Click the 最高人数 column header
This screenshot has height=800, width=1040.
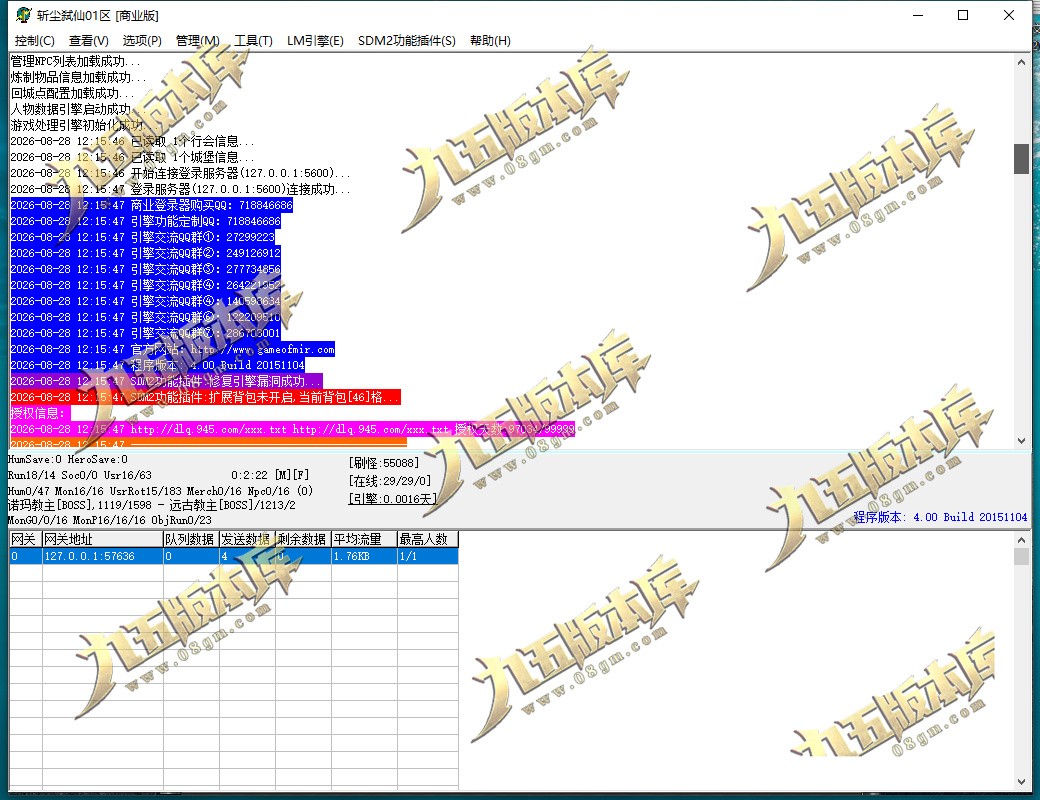428,539
